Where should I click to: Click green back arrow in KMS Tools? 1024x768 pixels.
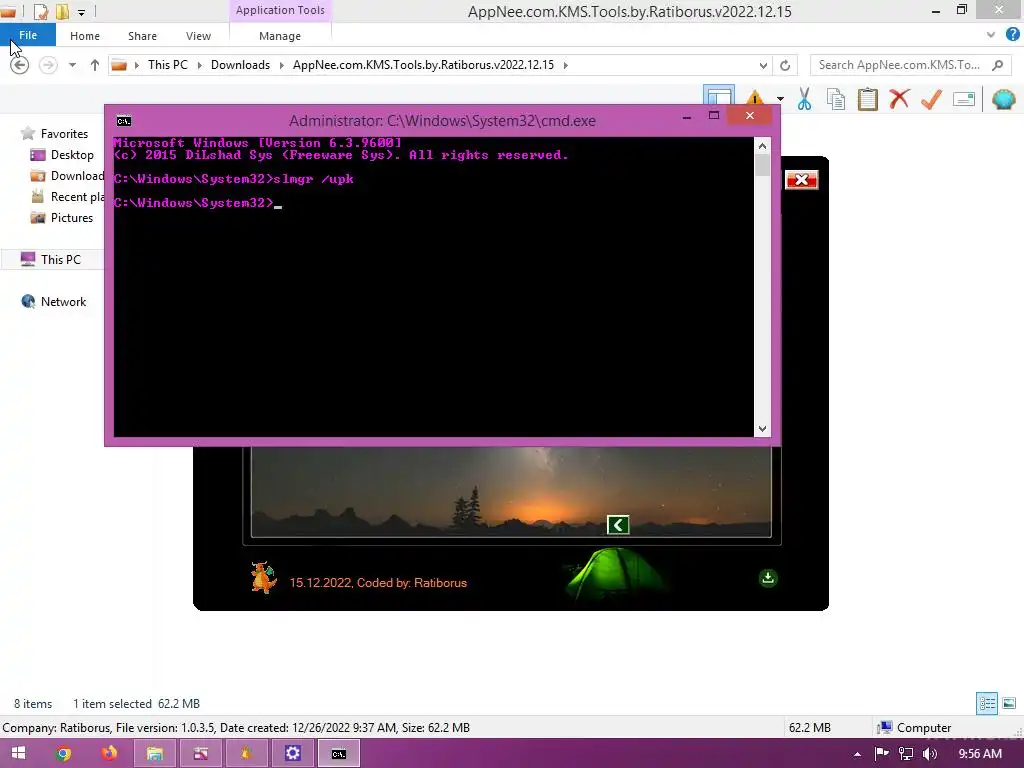[x=618, y=524]
